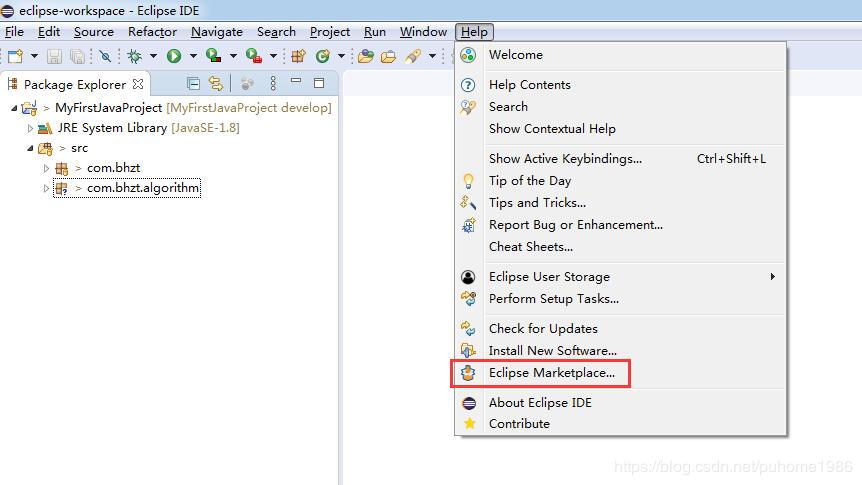Choose Perform Setup Tasks
The width and height of the screenshot is (862, 485).
coord(621,299)
